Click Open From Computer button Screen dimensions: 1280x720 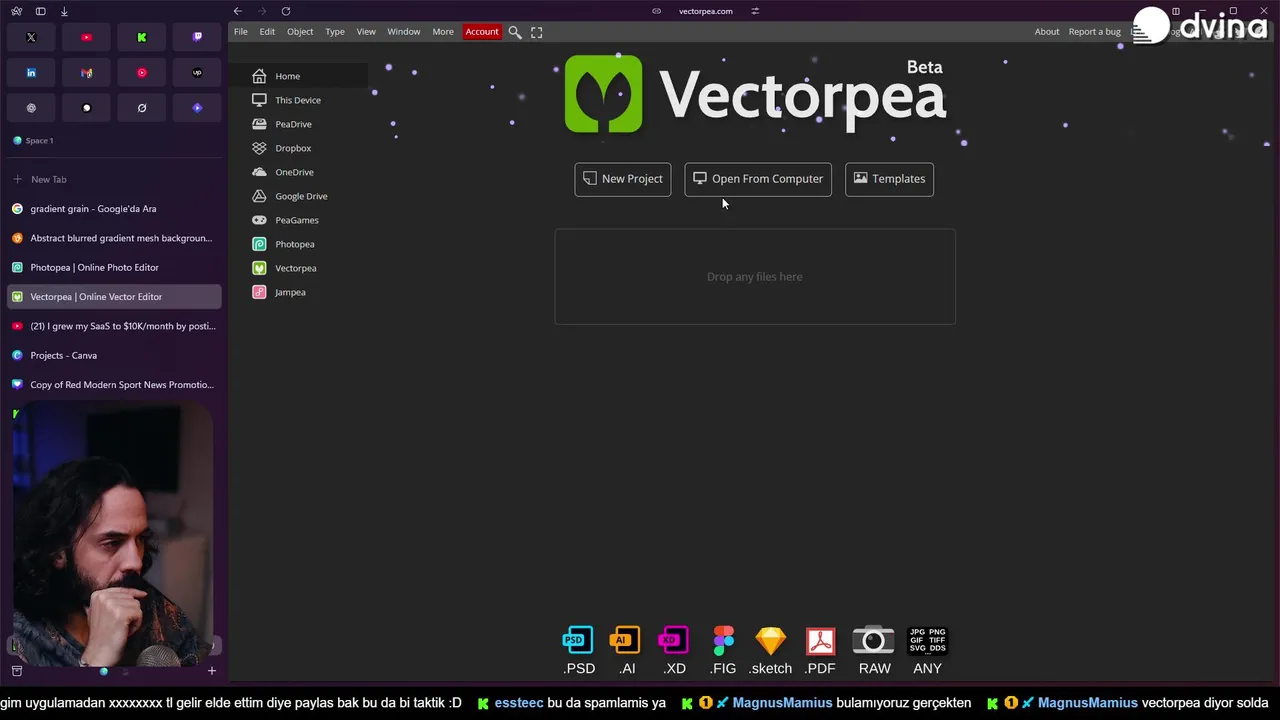[x=758, y=179]
